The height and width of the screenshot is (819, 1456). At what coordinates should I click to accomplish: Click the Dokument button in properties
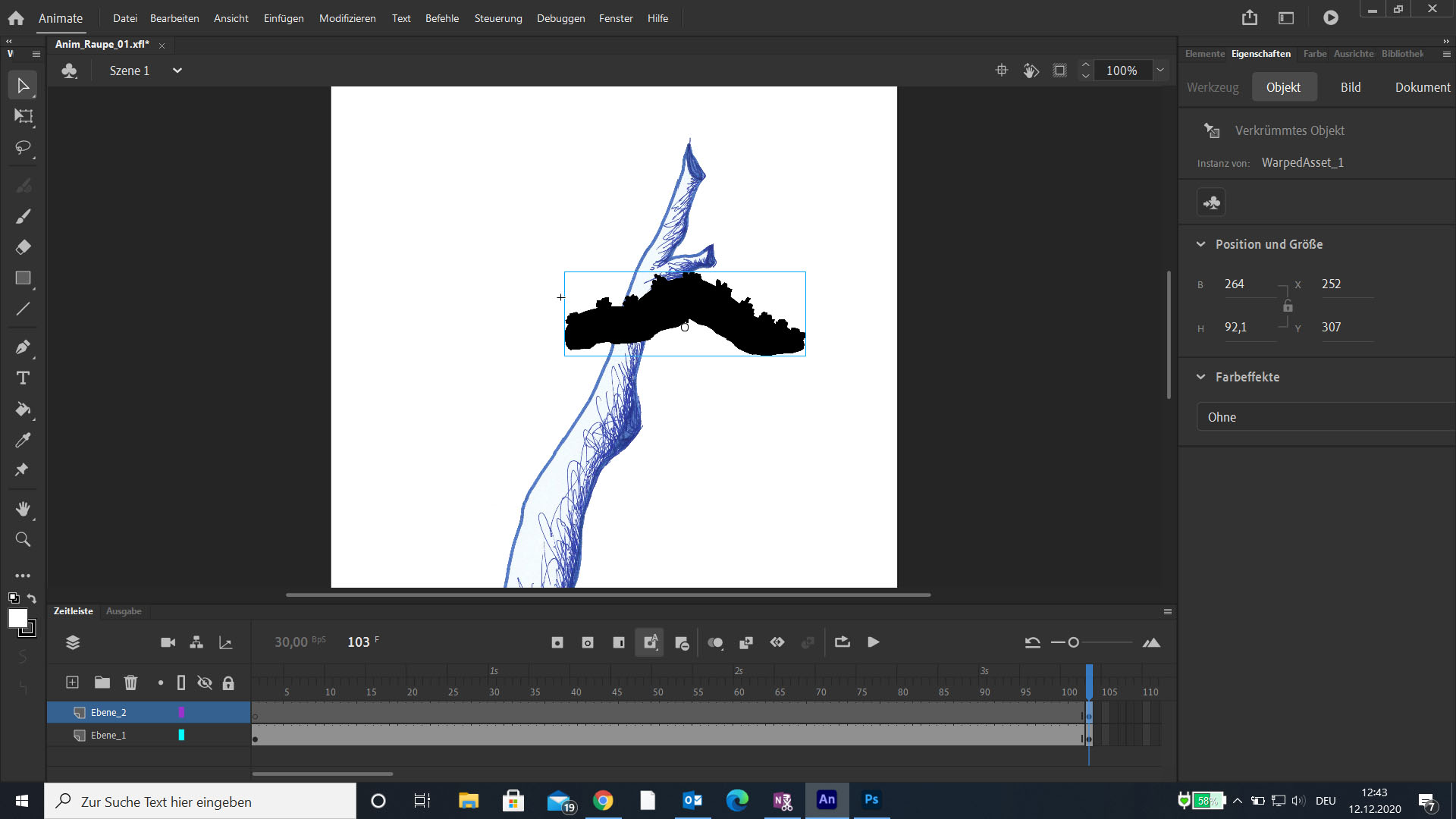click(1422, 86)
